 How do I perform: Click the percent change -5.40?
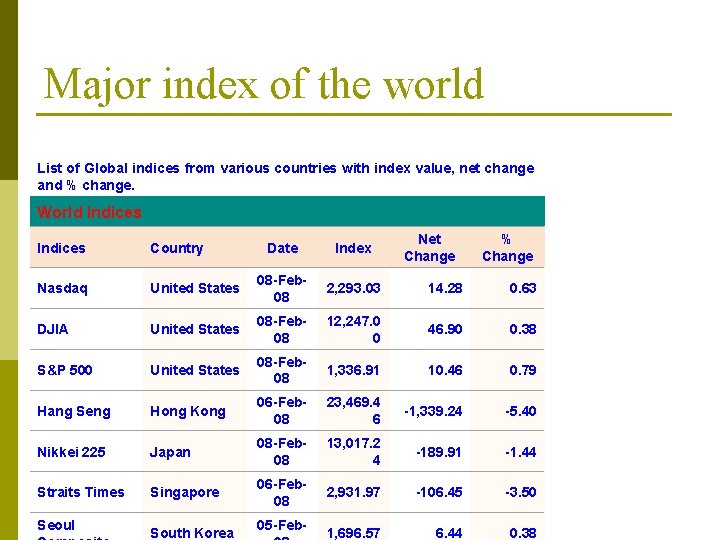click(521, 411)
